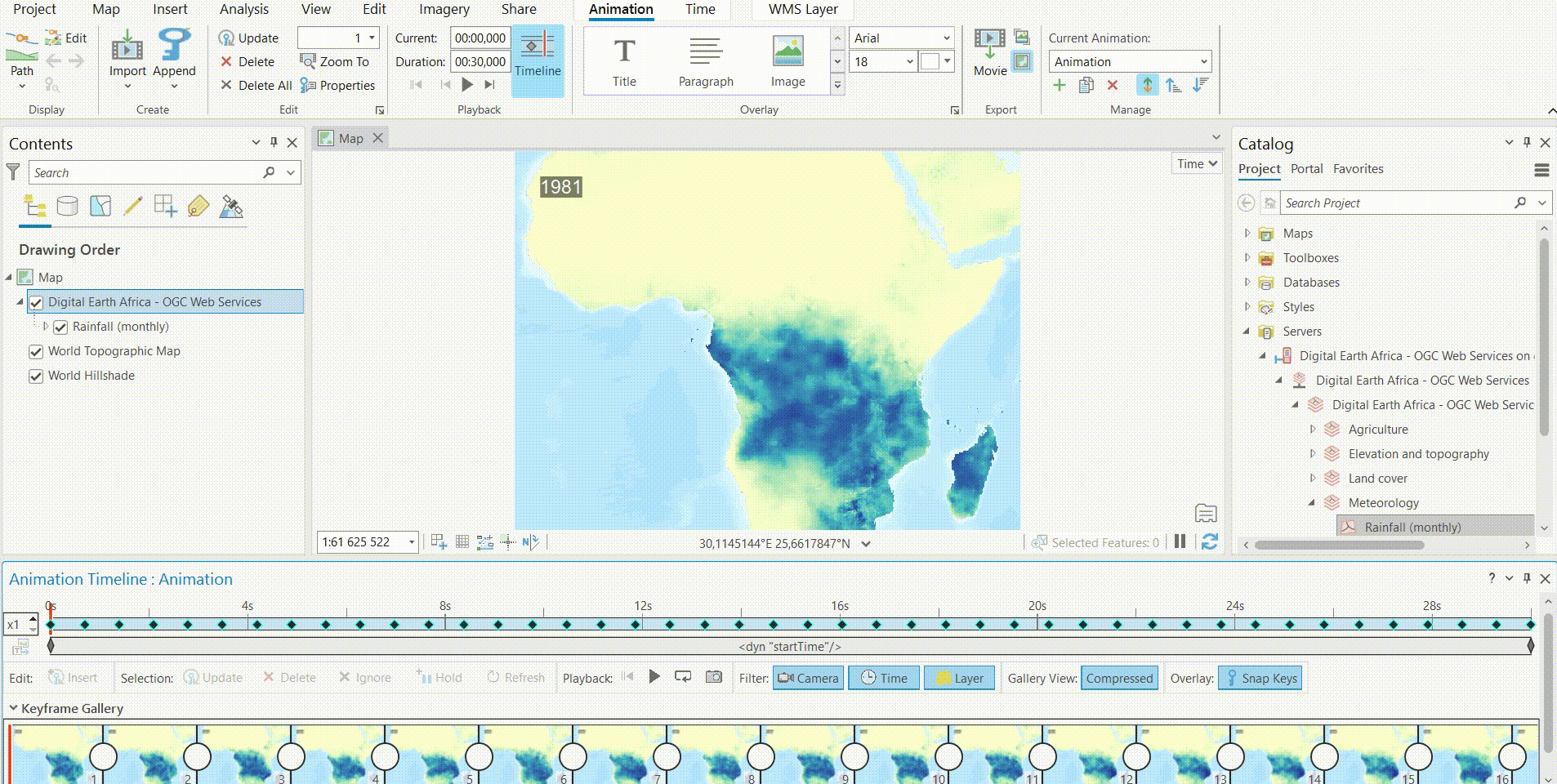Select keyframe thumbnail 5 in Keyframe Gallery

point(479,758)
